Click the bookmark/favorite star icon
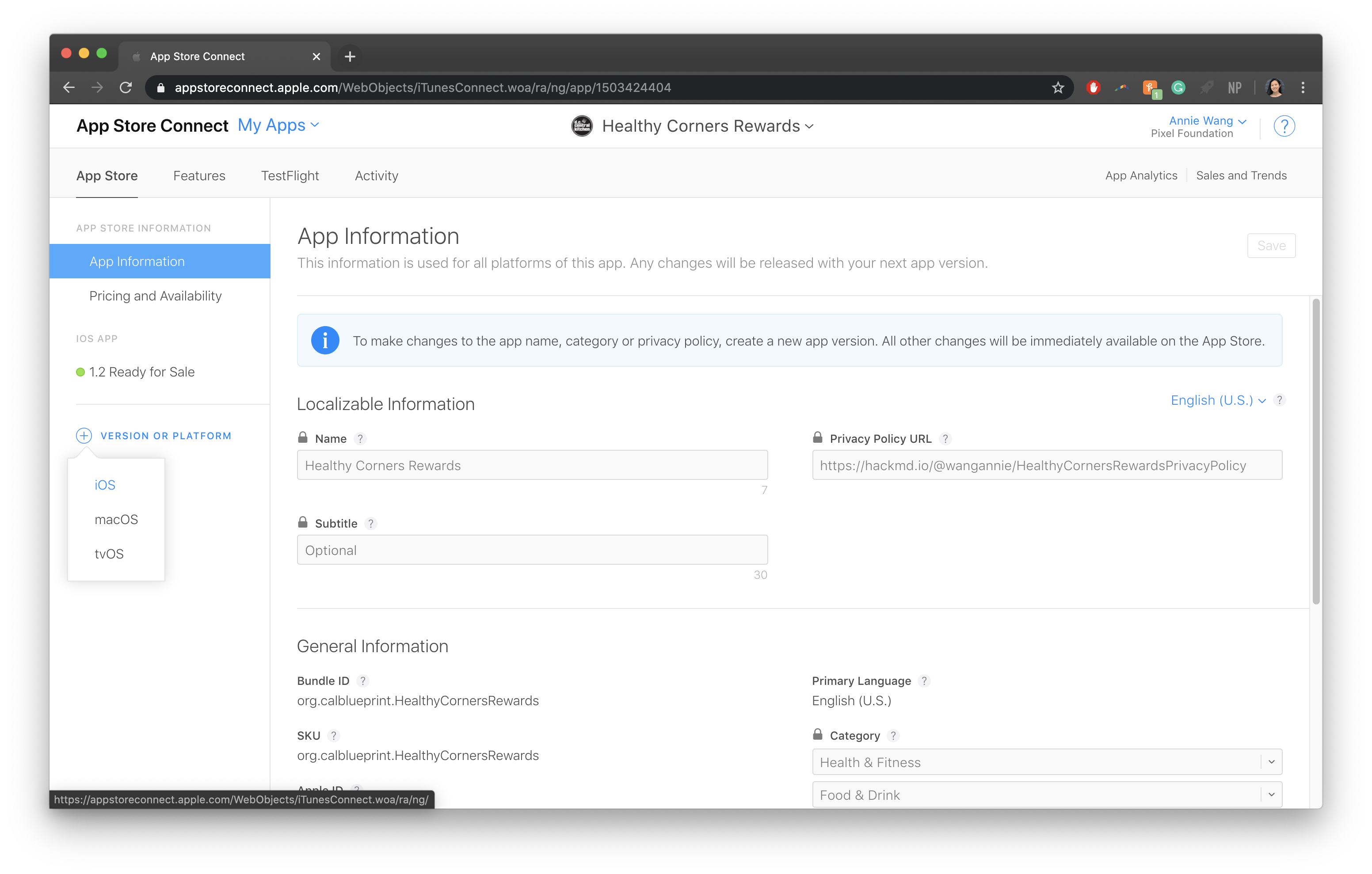The width and height of the screenshot is (1372, 874). coord(1057,88)
